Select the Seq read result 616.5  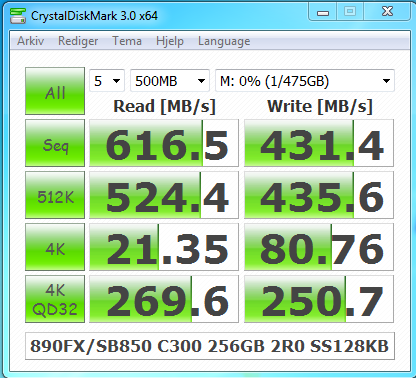[x=164, y=143]
